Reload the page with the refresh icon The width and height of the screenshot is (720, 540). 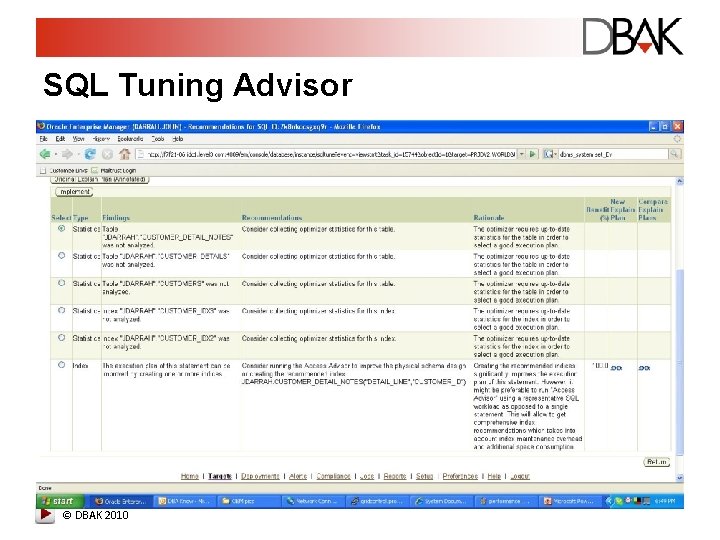point(90,154)
